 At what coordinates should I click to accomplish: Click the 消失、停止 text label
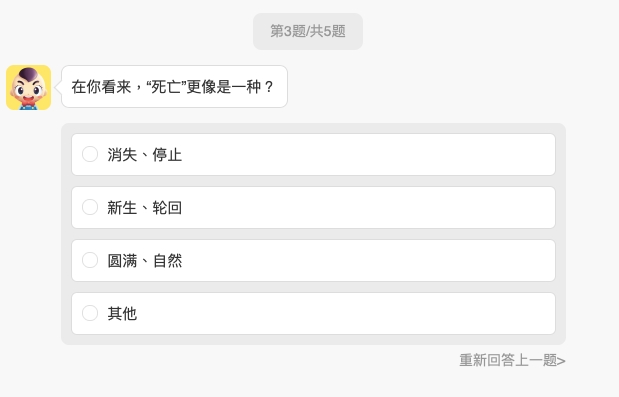[144, 155]
